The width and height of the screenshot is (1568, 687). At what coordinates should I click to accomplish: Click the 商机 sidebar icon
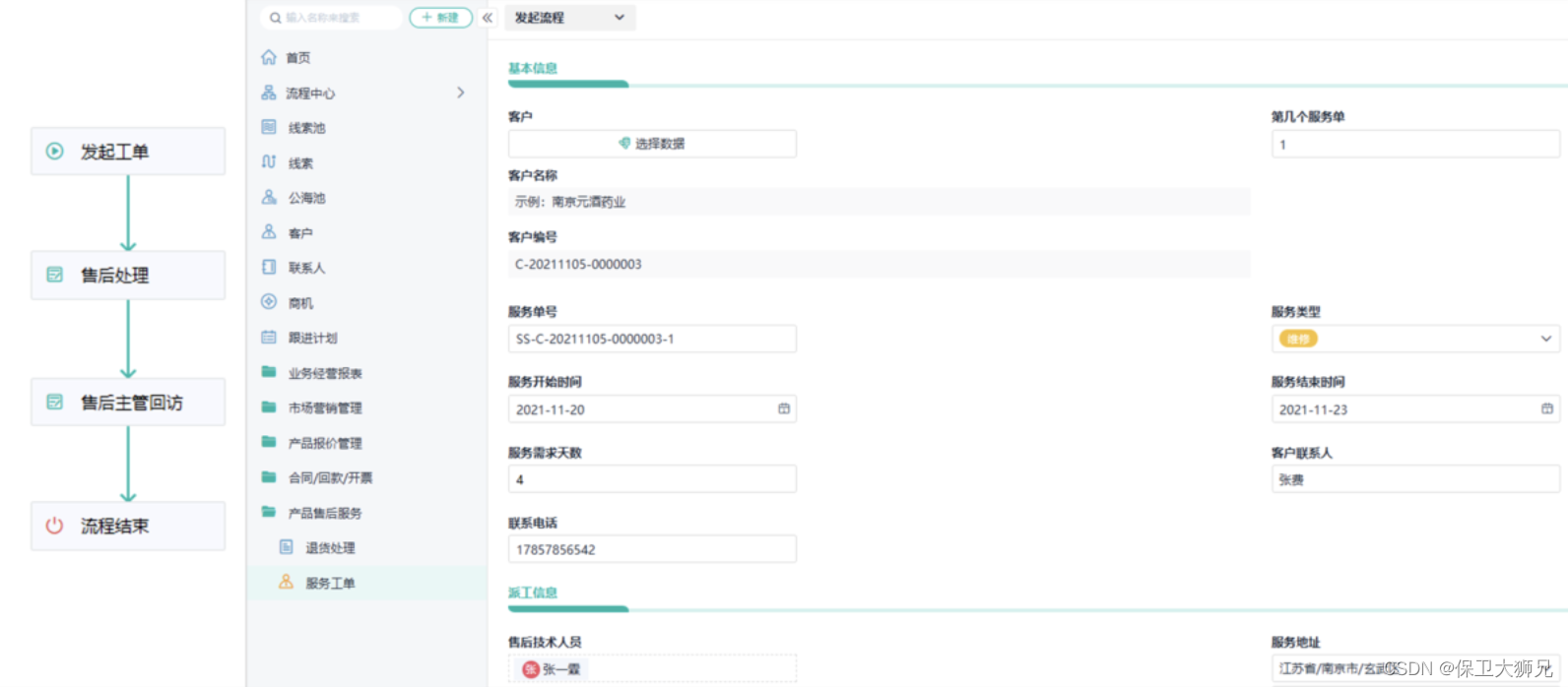click(269, 302)
